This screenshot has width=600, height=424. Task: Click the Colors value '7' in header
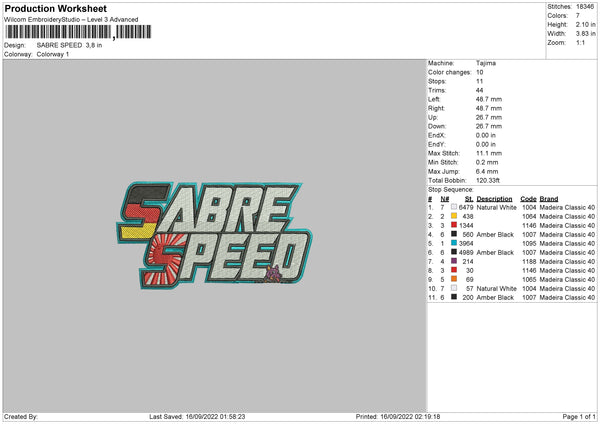pyautogui.click(x=578, y=16)
